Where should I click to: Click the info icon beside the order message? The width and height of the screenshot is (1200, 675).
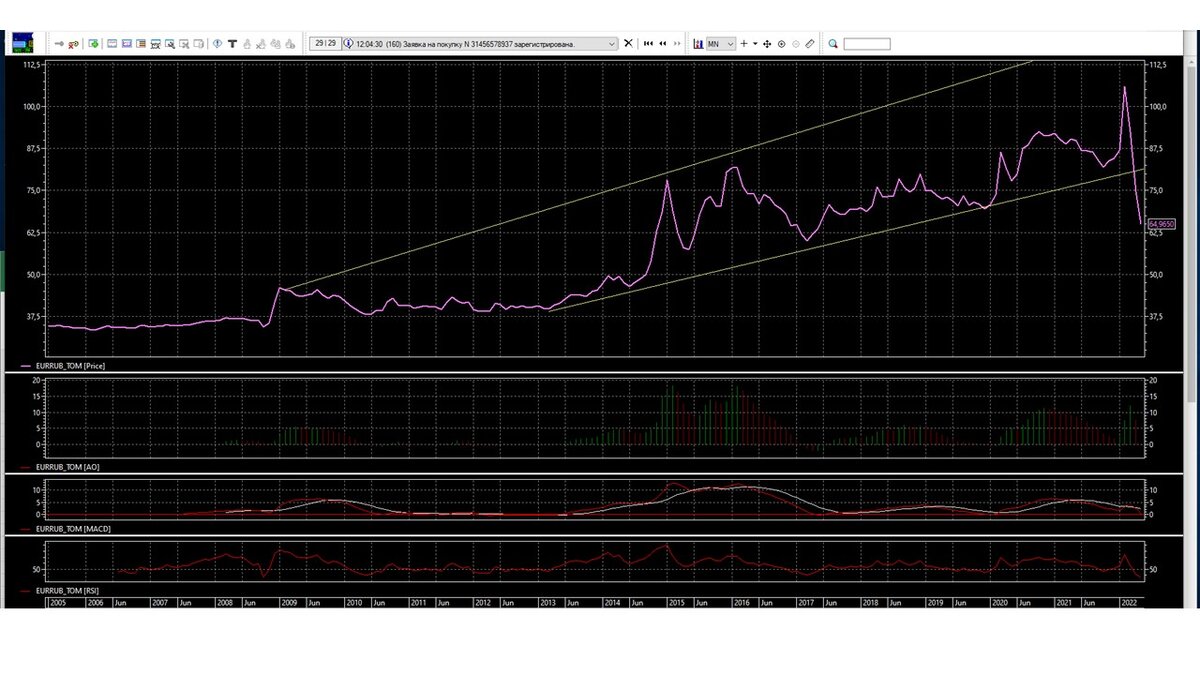pos(348,44)
